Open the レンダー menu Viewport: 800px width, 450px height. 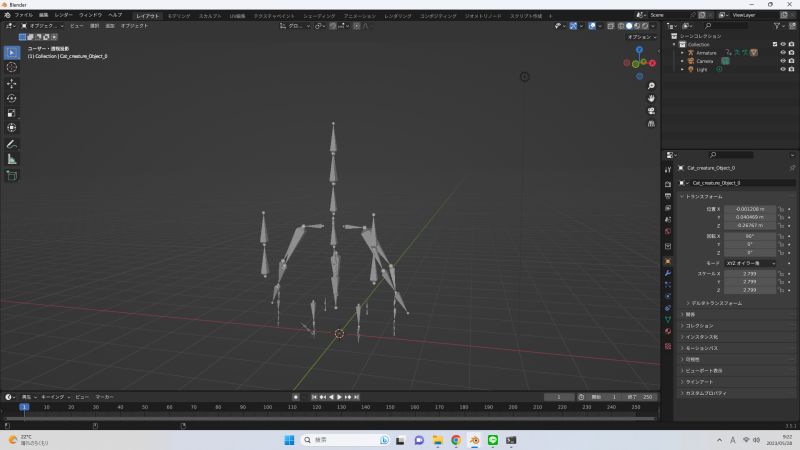pyautogui.click(x=64, y=15)
